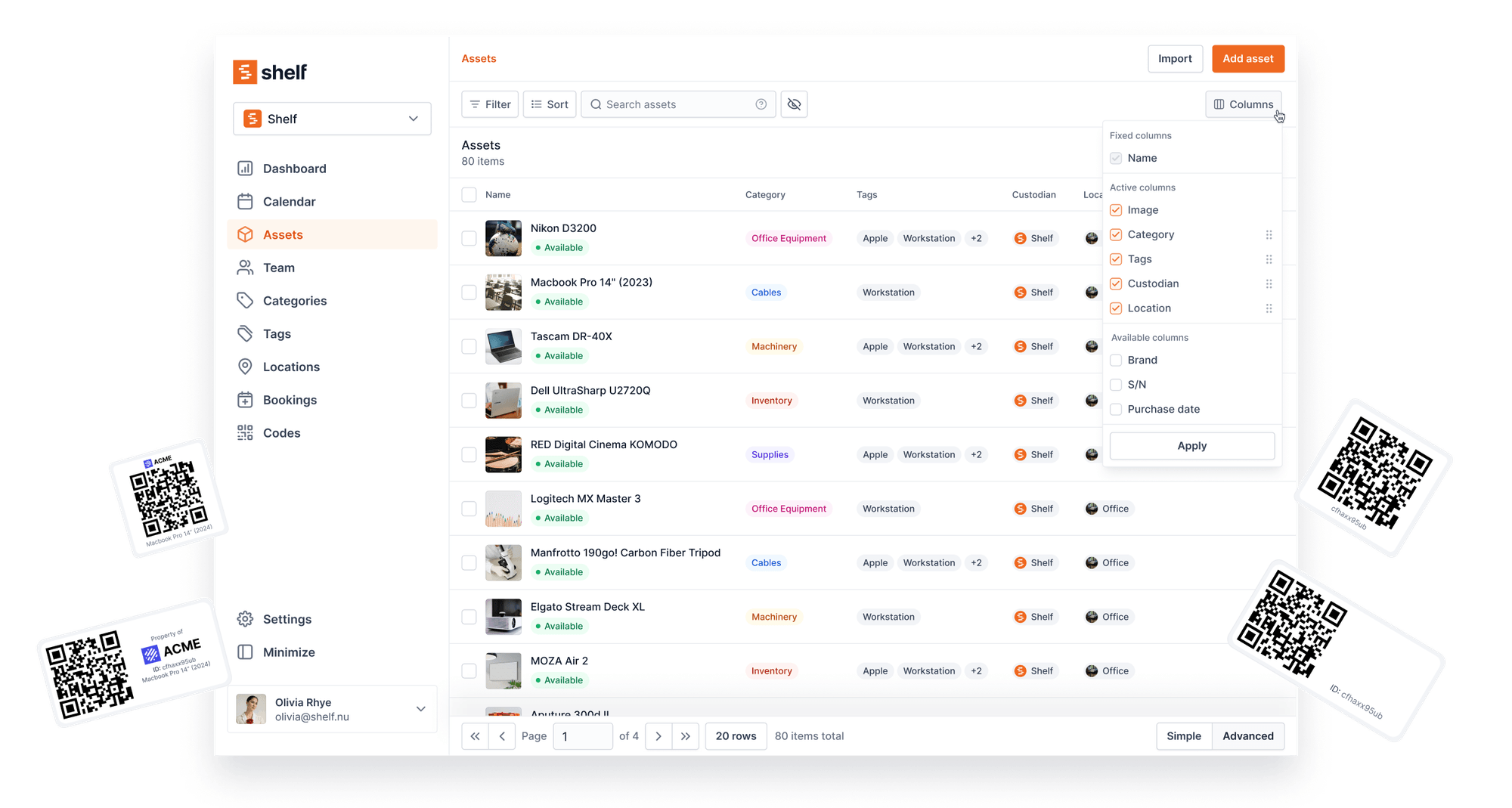The width and height of the screenshot is (1512, 808).
Task: Open the Calendar page
Action: [x=332, y=202]
